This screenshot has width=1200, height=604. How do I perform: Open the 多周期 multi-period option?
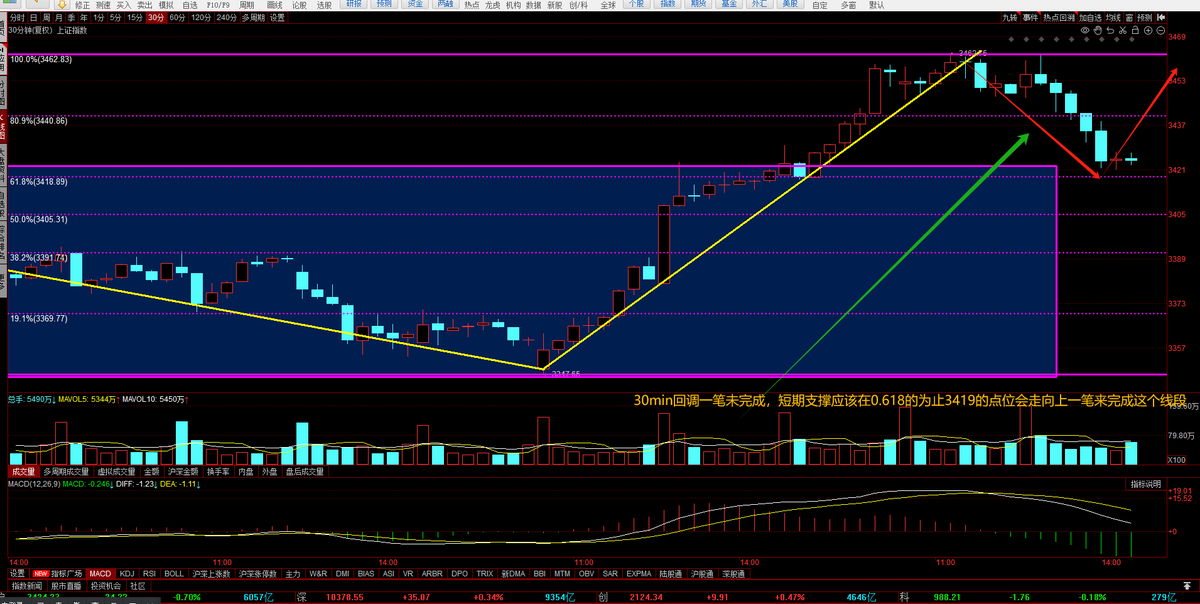click(x=254, y=18)
